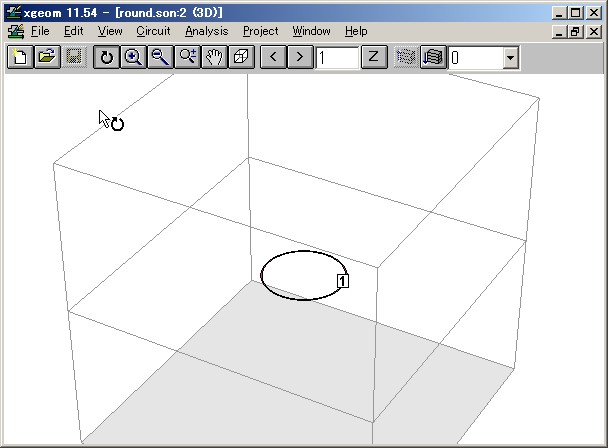
Task: Open the Edit menu
Action: pos(74,31)
